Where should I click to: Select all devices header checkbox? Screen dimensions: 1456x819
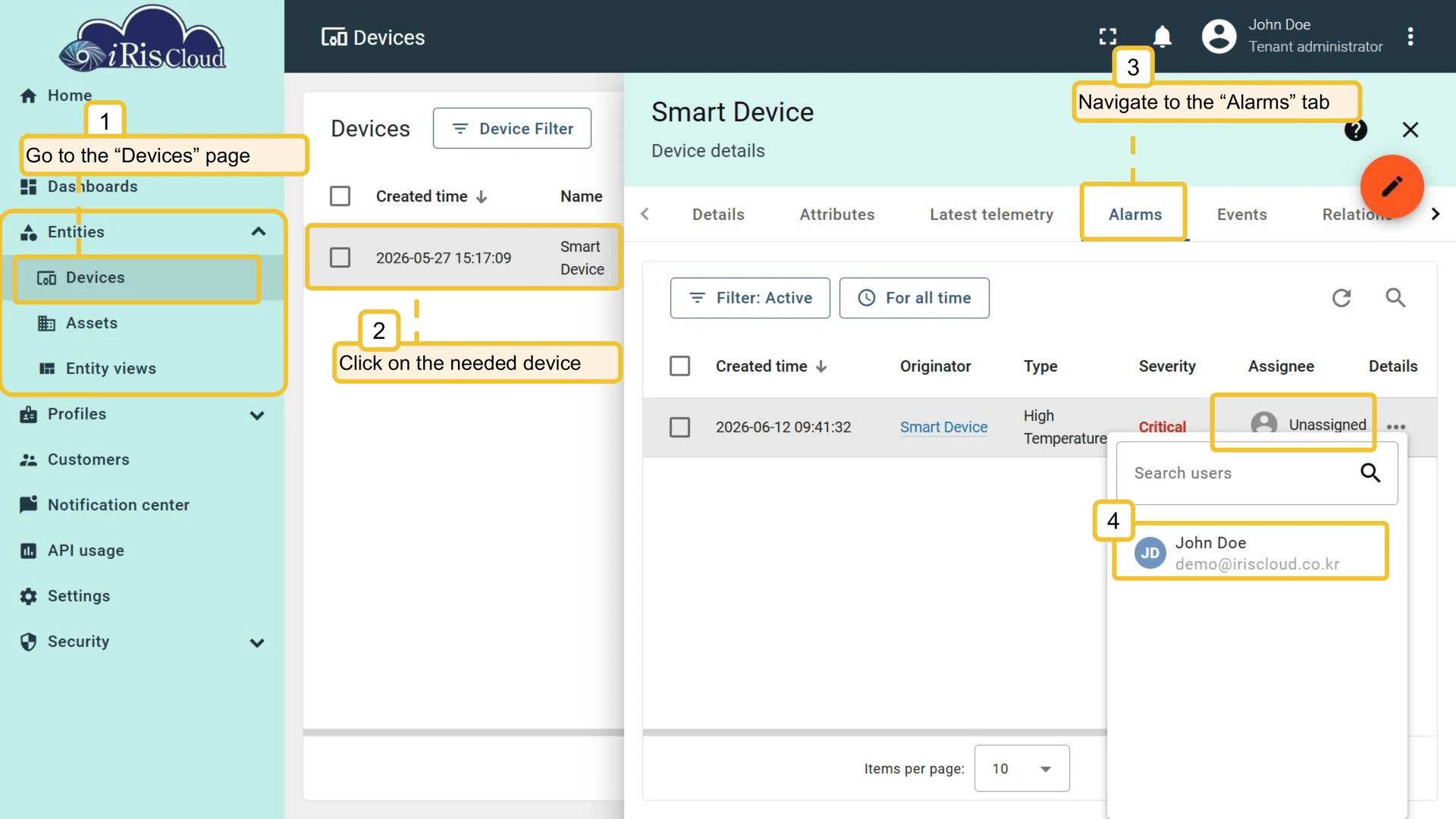coord(340,196)
